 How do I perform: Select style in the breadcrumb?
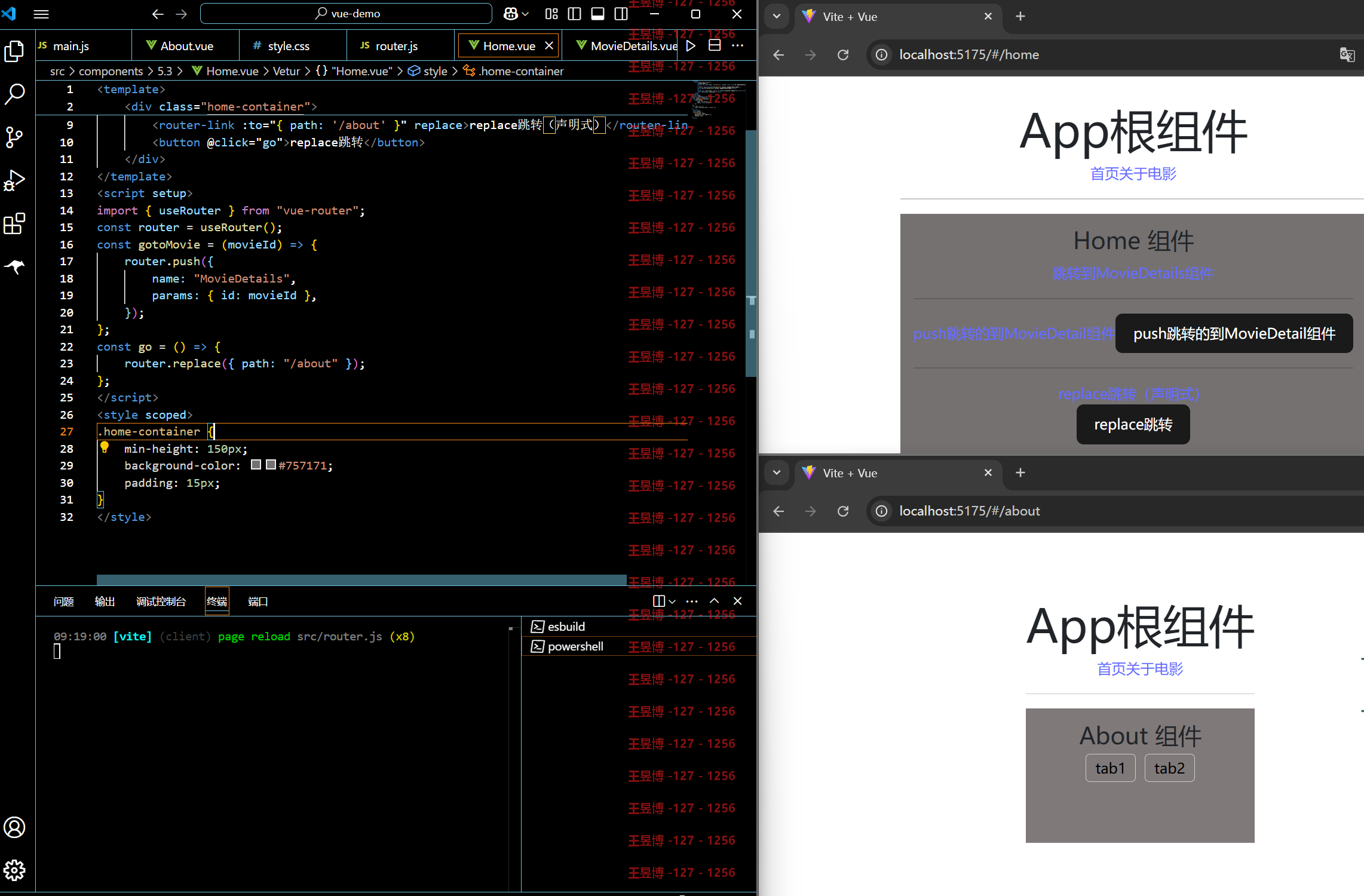(428, 71)
